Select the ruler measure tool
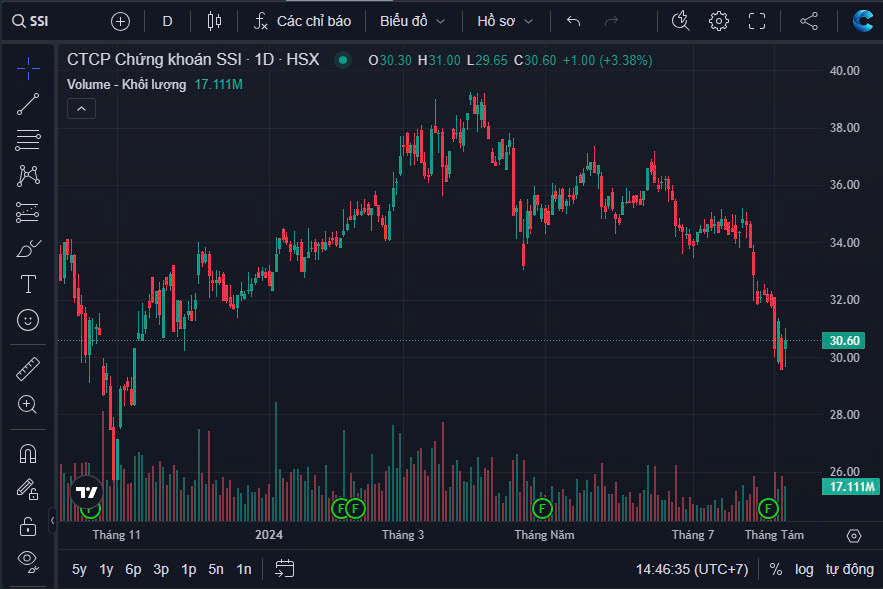Image resolution: width=883 pixels, height=589 pixels. pos(28,369)
